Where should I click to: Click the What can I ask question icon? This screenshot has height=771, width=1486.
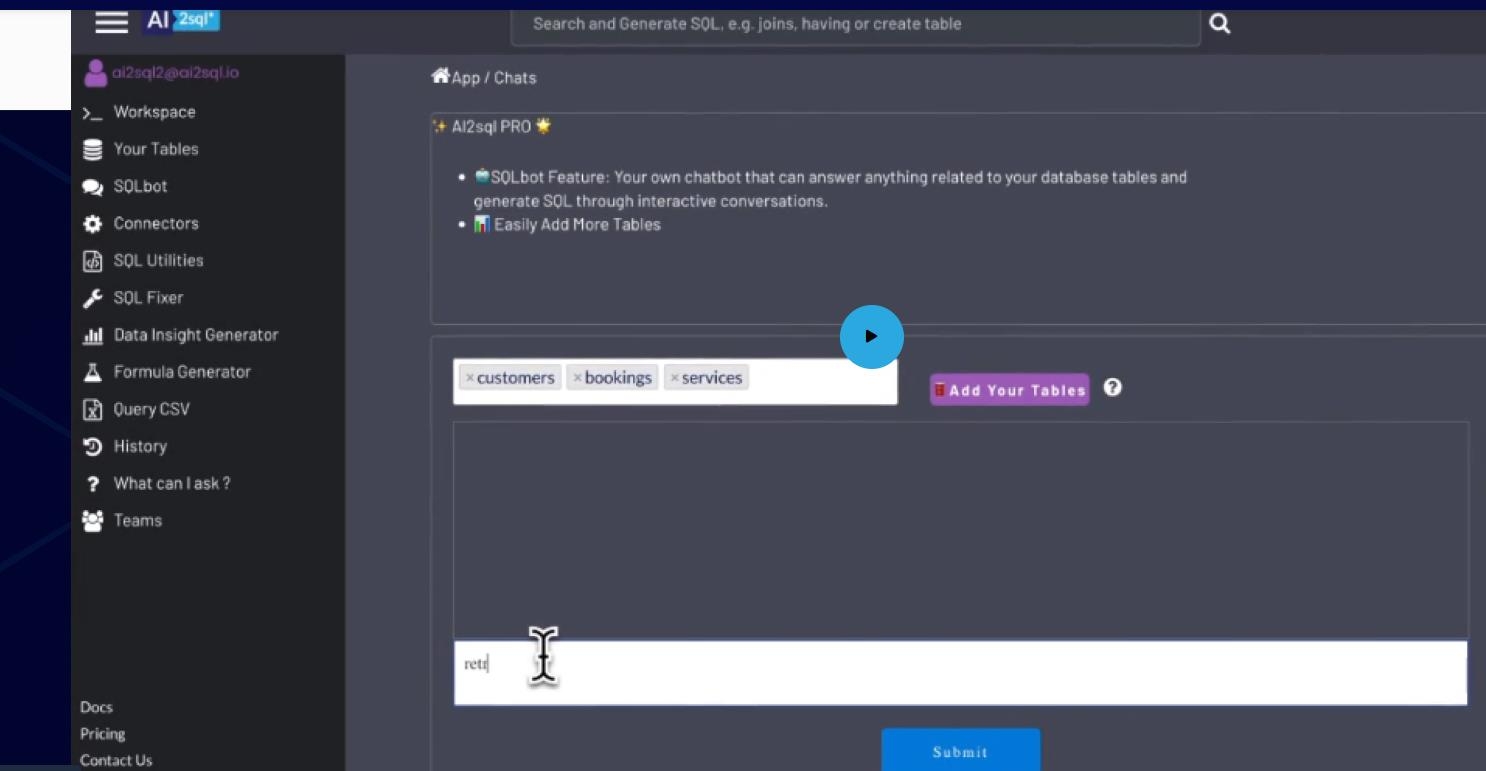click(93, 484)
